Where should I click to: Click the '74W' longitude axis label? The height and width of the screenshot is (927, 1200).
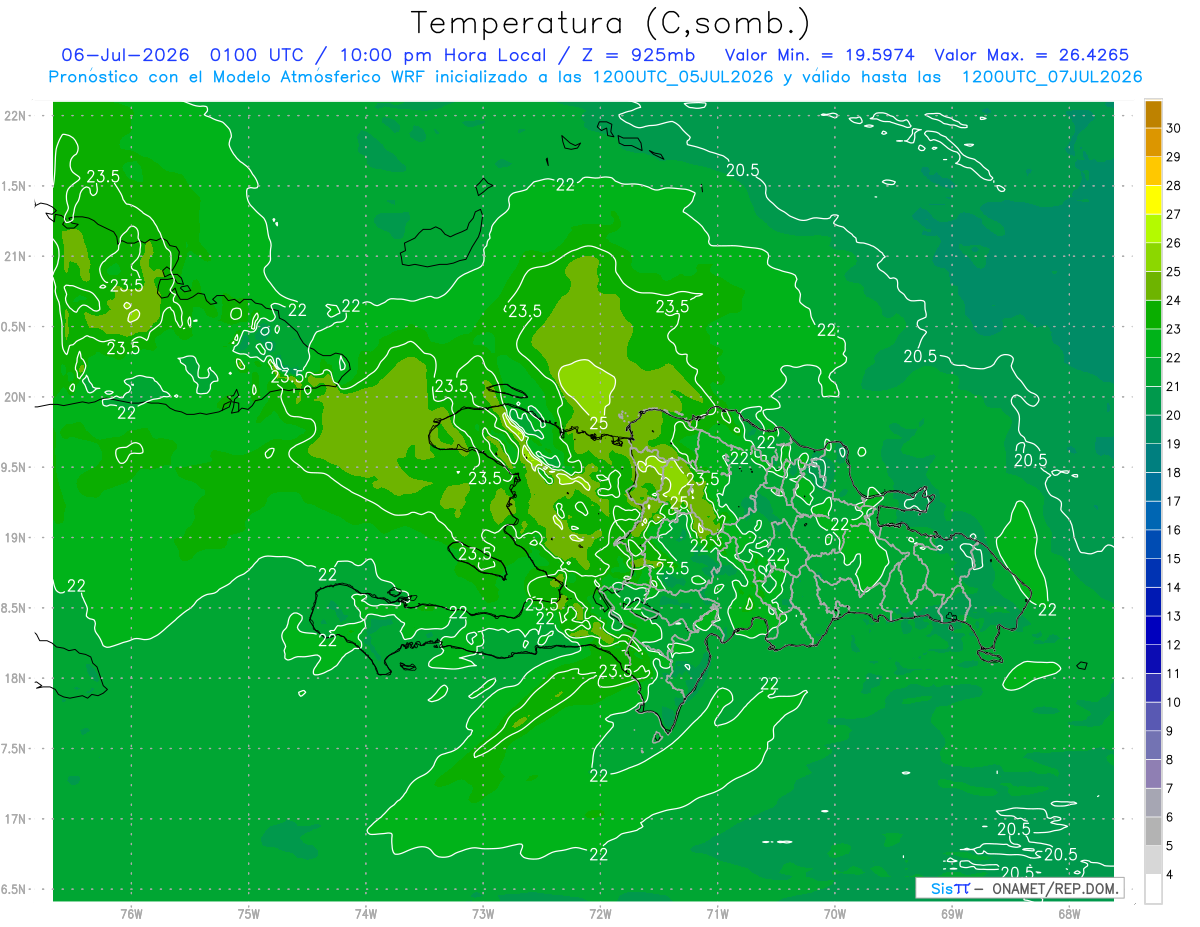tap(366, 913)
